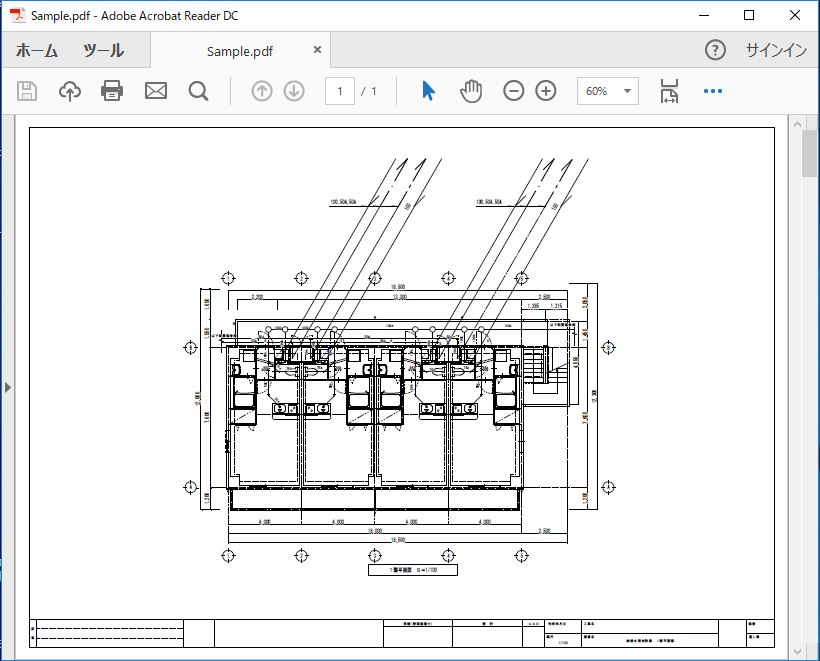Image resolution: width=820 pixels, height=661 pixels.
Task: Click the page number input field
Action: (339, 91)
